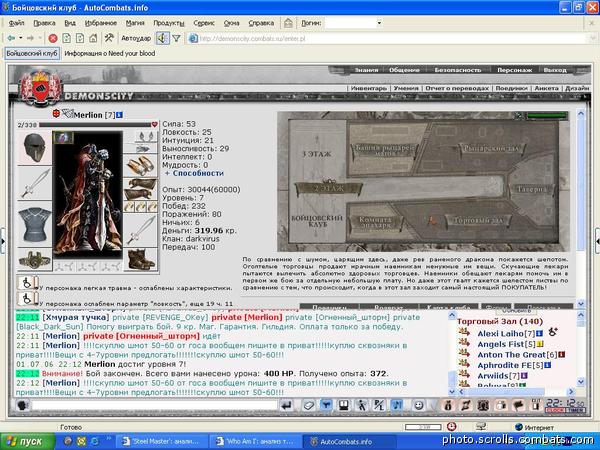Go to Торговый зал on map
The height and width of the screenshot is (450, 600).
478,221
